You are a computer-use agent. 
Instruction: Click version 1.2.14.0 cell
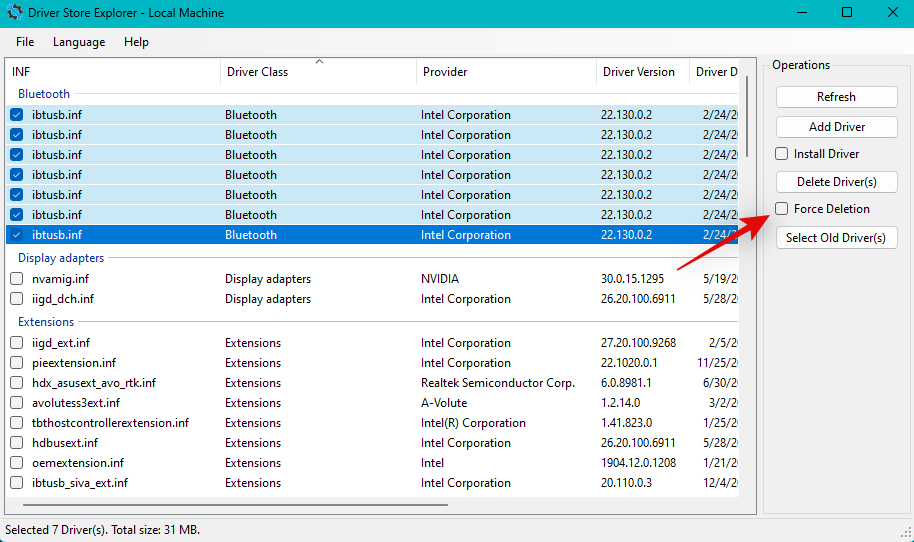[620, 403]
